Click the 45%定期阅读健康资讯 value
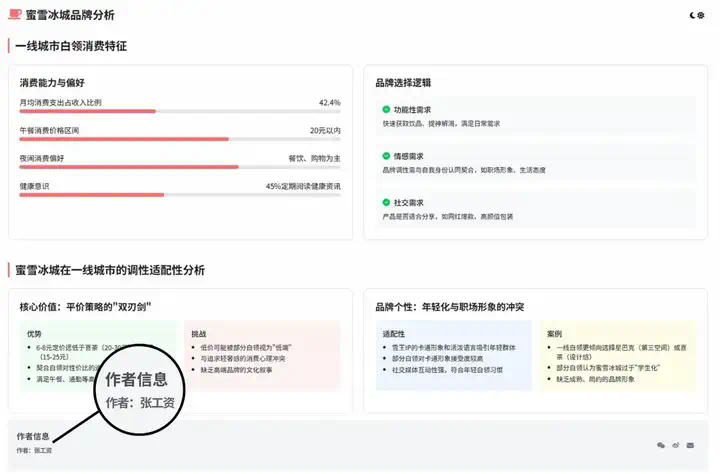720x474 pixels. pyautogui.click(x=303, y=186)
